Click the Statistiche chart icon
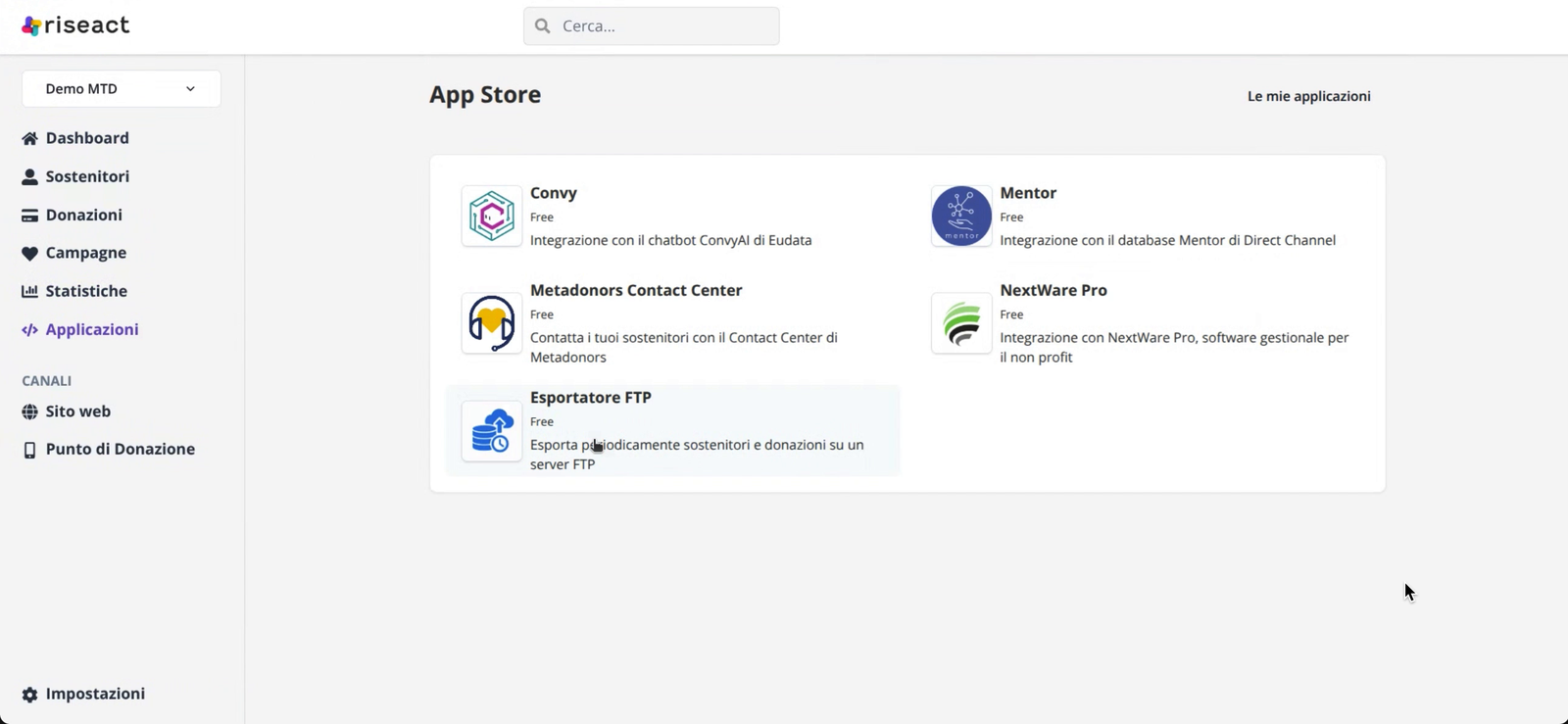Screen dimensions: 1568x724 pyautogui.click(x=29, y=291)
